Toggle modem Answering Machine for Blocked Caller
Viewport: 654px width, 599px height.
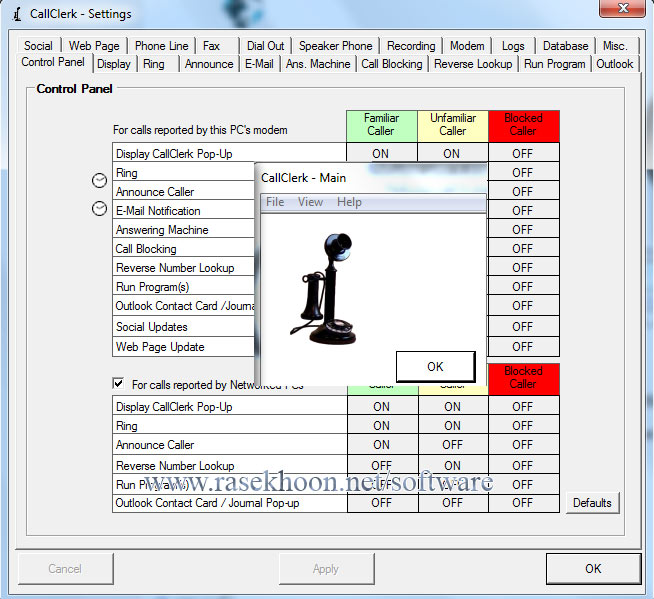[523, 229]
